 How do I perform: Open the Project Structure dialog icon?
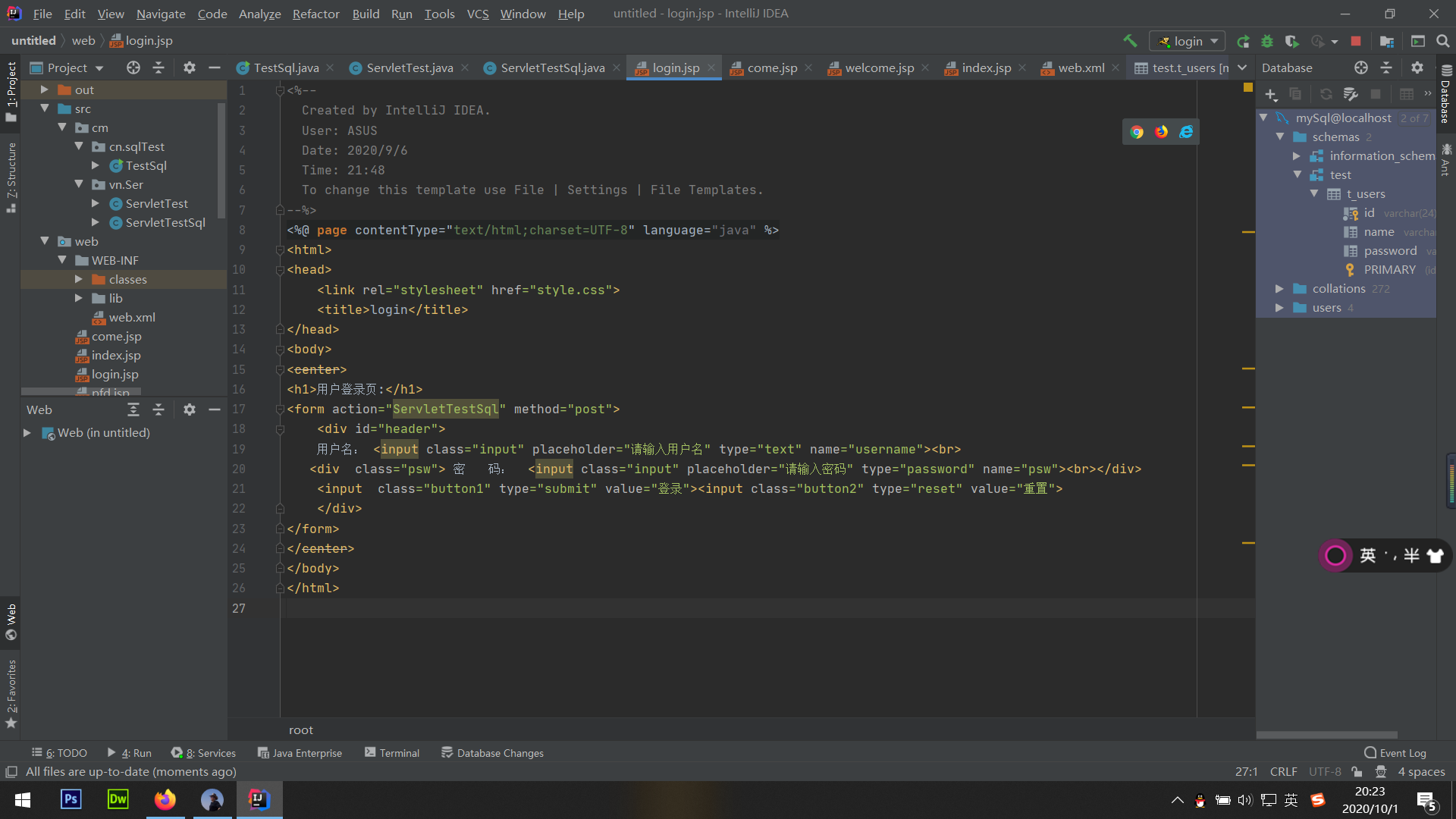tap(1387, 41)
